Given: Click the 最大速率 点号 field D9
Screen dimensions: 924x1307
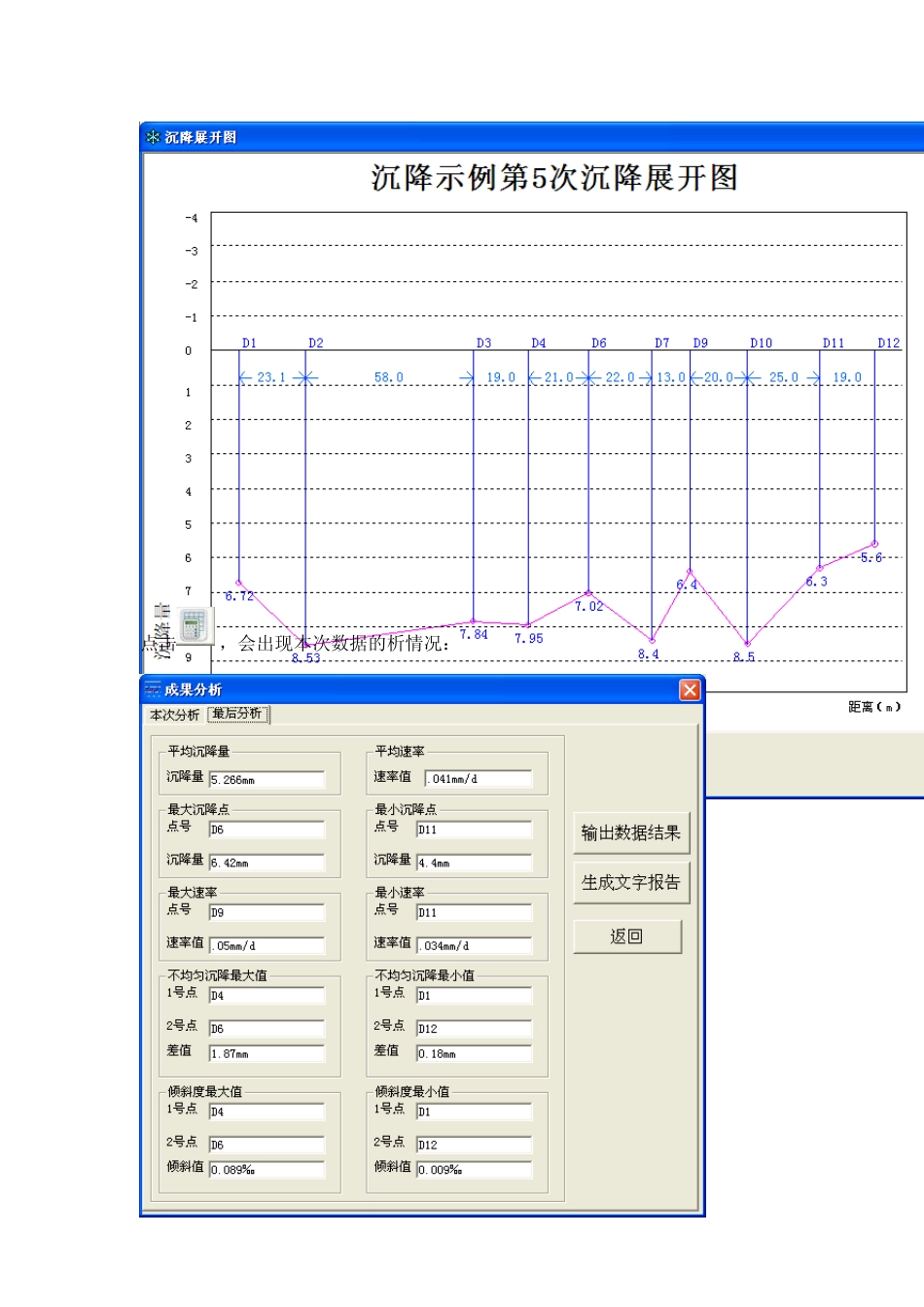Looking at the screenshot, I should [x=267, y=912].
